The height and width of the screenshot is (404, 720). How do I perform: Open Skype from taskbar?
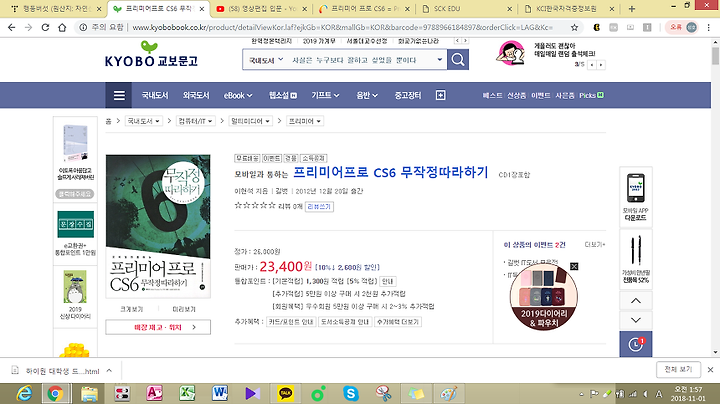350,393
